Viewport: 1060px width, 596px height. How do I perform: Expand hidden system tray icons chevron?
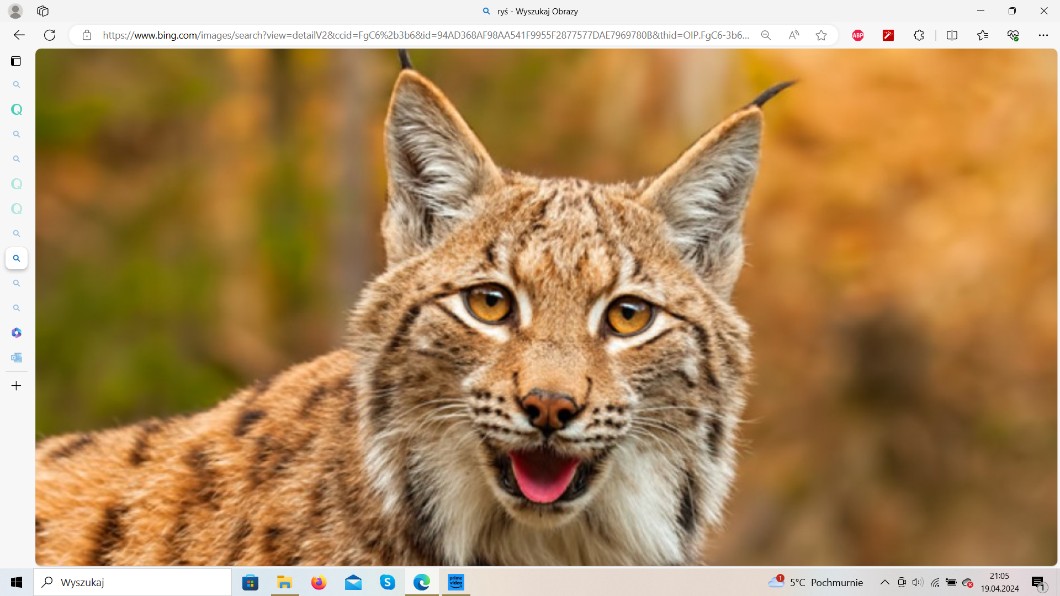coord(884,582)
